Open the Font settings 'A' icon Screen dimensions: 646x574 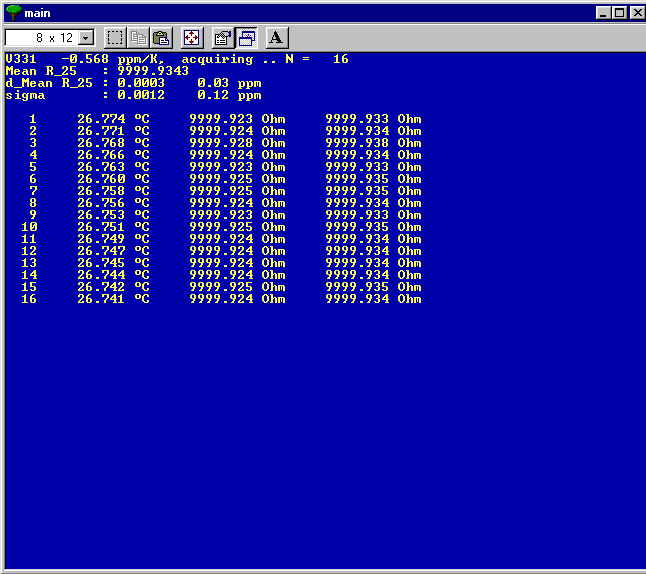click(277, 38)
